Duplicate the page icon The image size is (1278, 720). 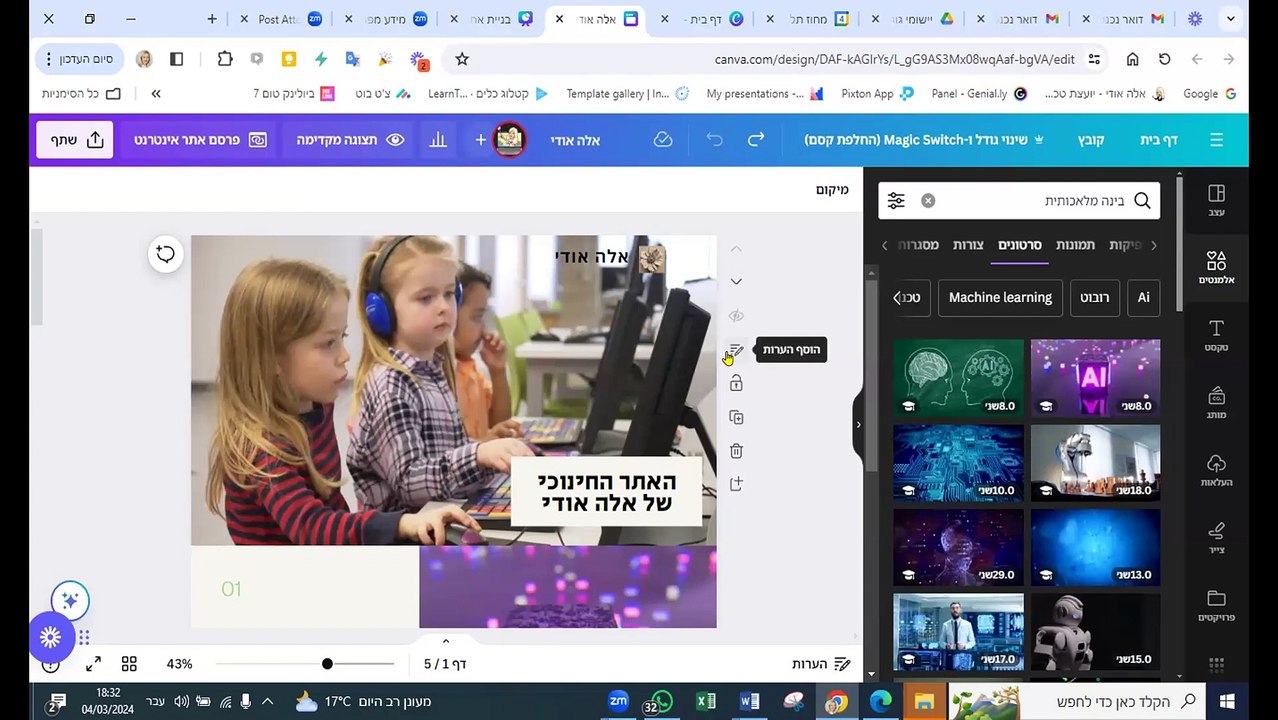point(736,417)
